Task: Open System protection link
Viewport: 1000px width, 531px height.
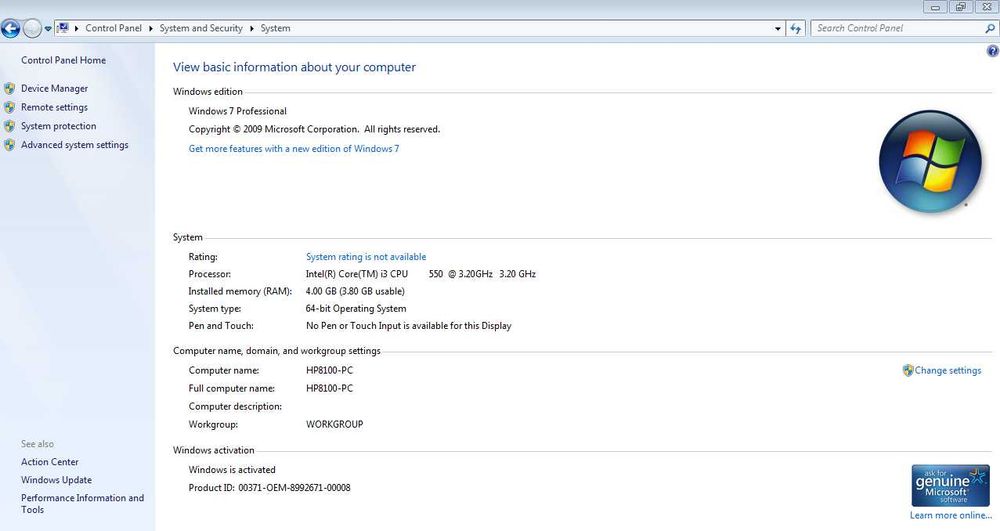Action: tap(59, 126)
